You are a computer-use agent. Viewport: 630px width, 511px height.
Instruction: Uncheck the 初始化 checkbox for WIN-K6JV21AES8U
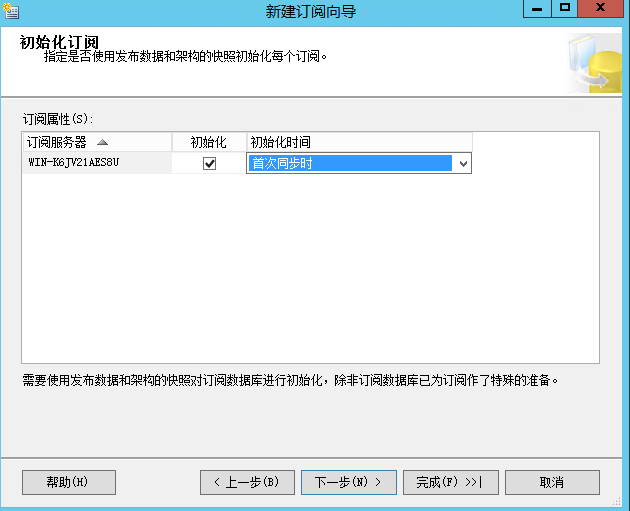click(x=209, y=164)
